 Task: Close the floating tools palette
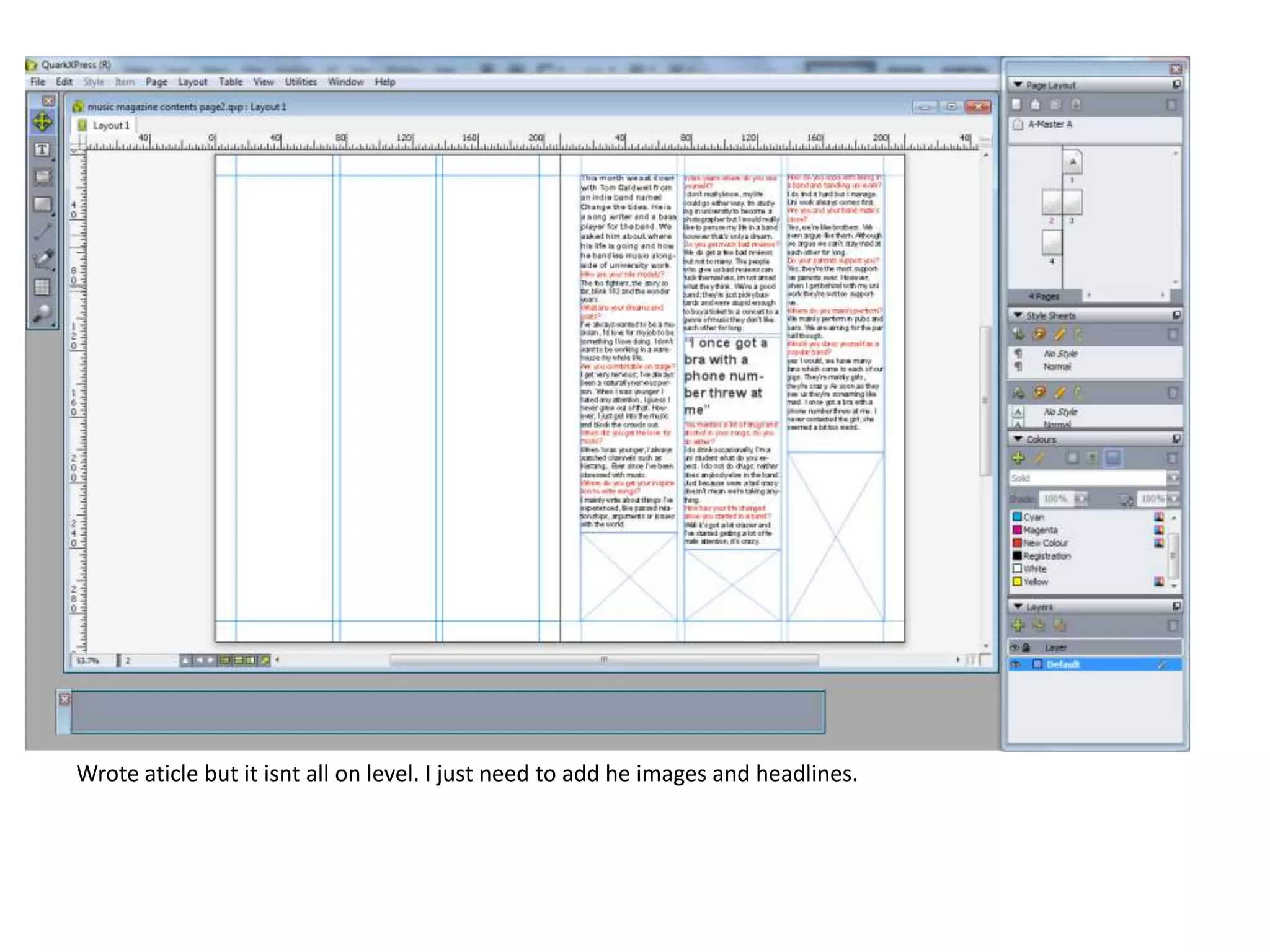pyautogui.click(x=48, y=101)
